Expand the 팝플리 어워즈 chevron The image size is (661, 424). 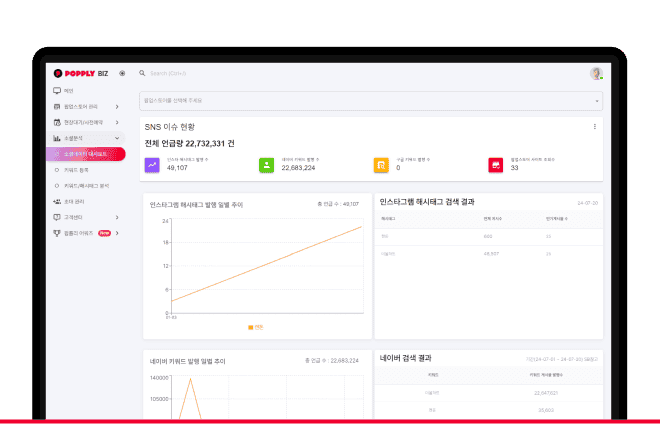117,233
